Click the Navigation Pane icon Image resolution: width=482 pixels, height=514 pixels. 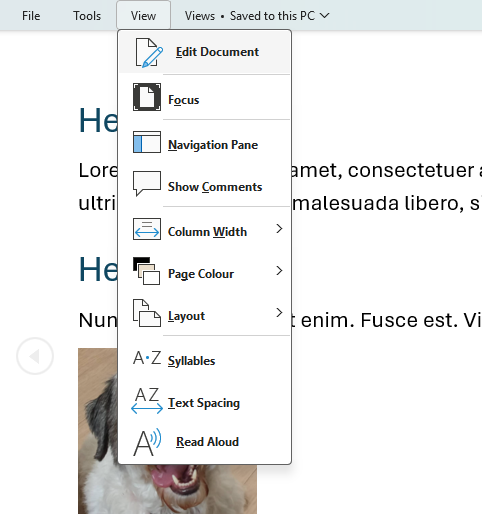pos(147,142)
